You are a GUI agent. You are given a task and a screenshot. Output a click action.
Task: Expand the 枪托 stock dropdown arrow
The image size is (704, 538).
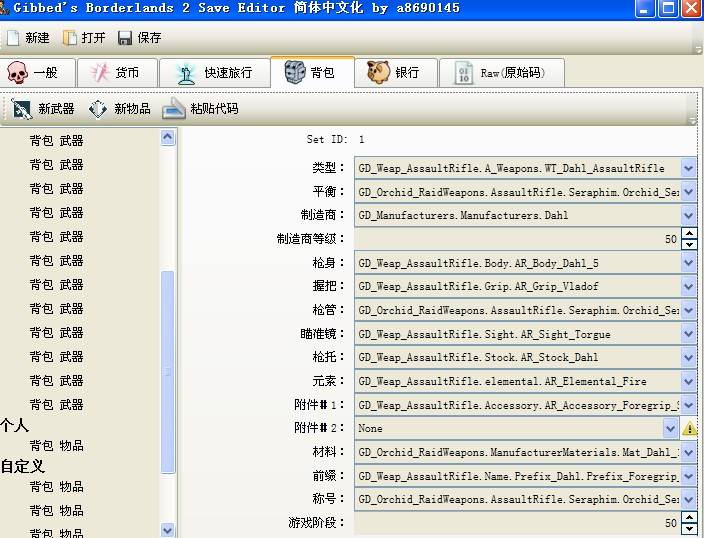pos(688,357)
